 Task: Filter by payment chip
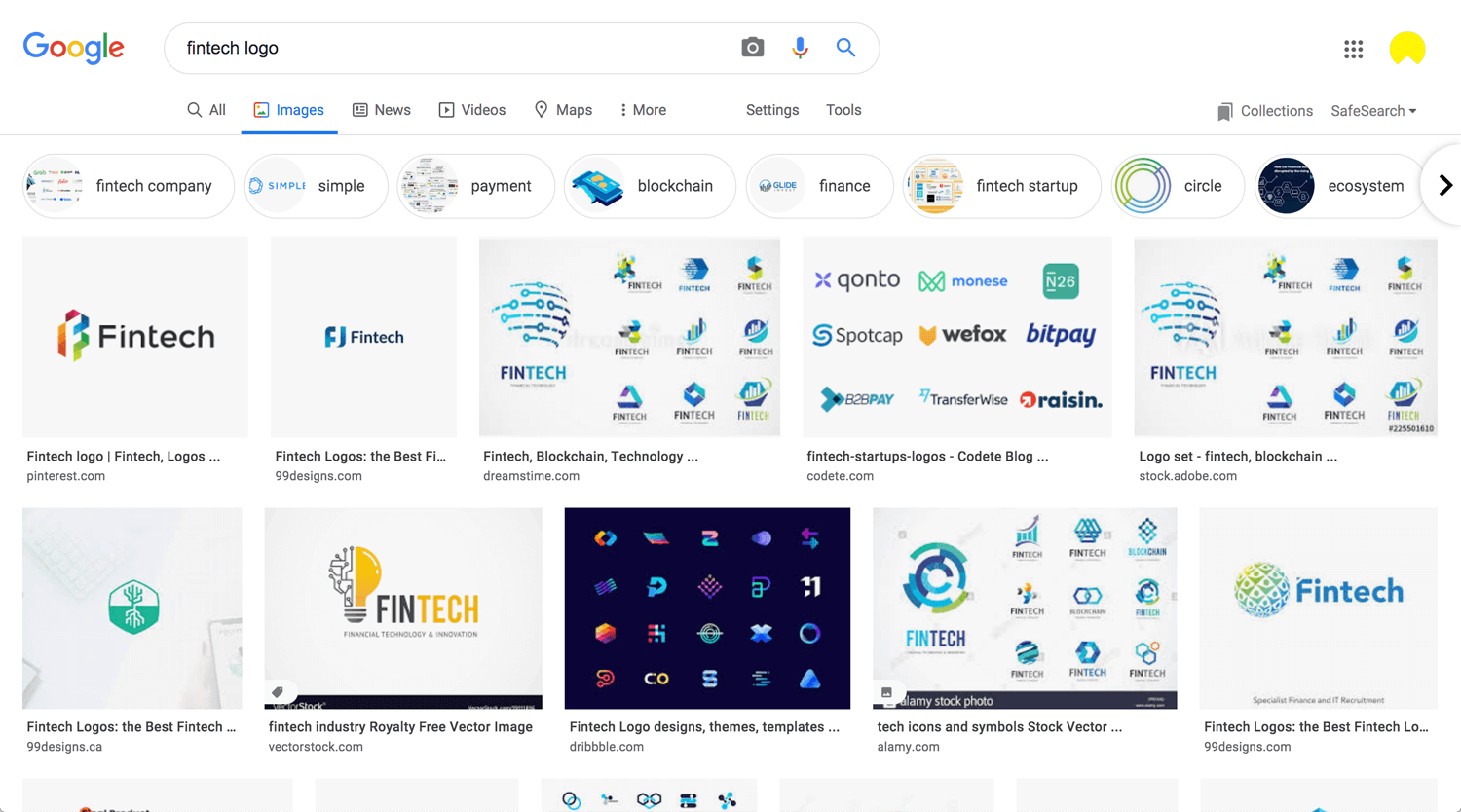(475, 186)
